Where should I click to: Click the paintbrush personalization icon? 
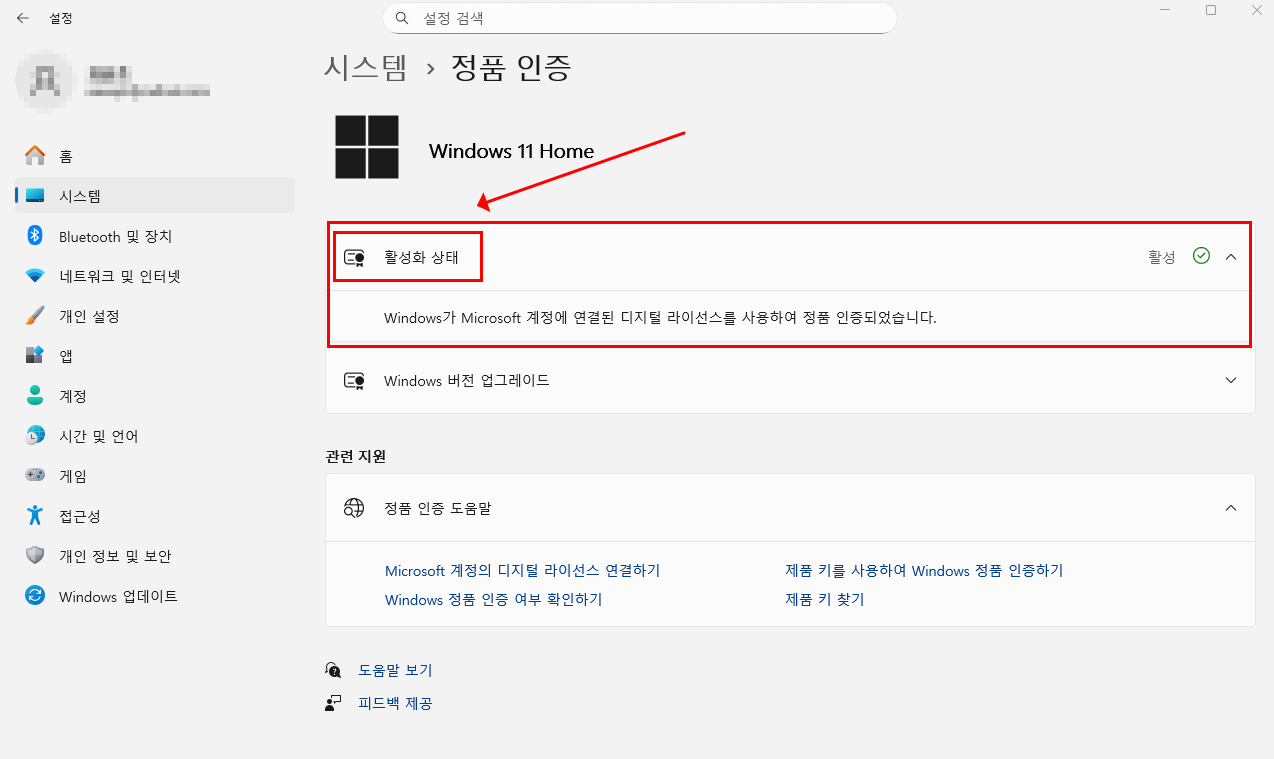(x=35, y=316)
